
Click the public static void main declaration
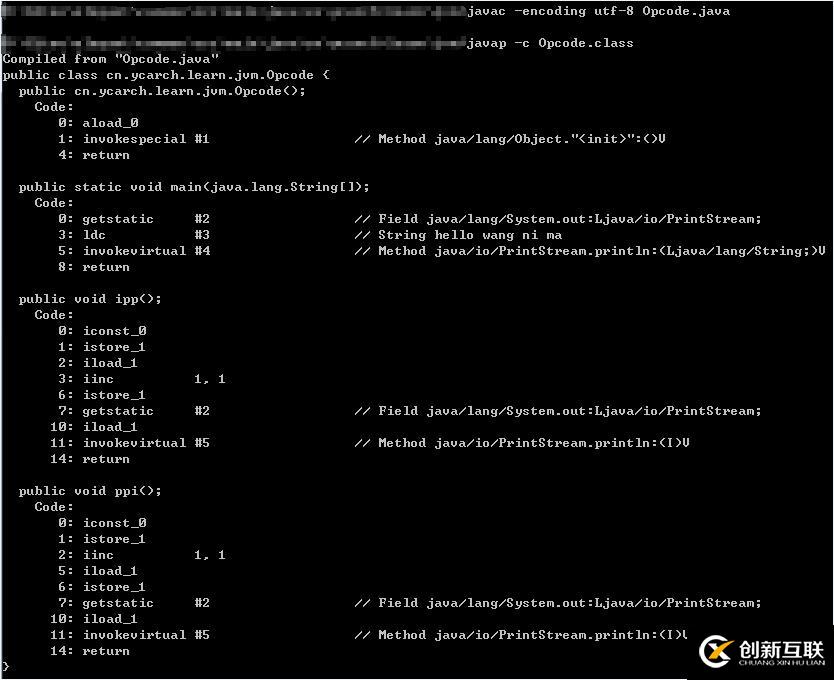194,187
